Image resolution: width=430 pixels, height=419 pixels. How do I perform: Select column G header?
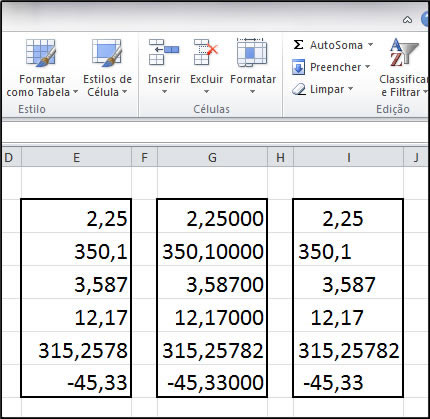212,157
